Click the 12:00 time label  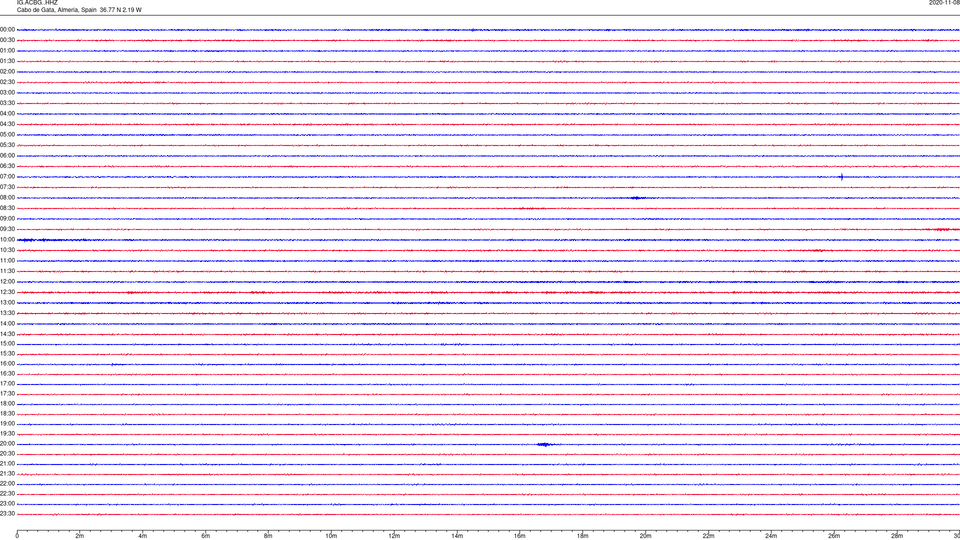(x=7, y=282)
